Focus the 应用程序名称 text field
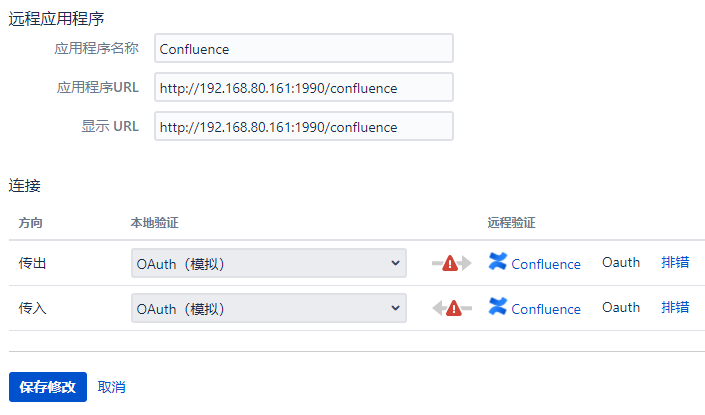The width and height of the screenshot is (705, 415). (x=303, y=48)
